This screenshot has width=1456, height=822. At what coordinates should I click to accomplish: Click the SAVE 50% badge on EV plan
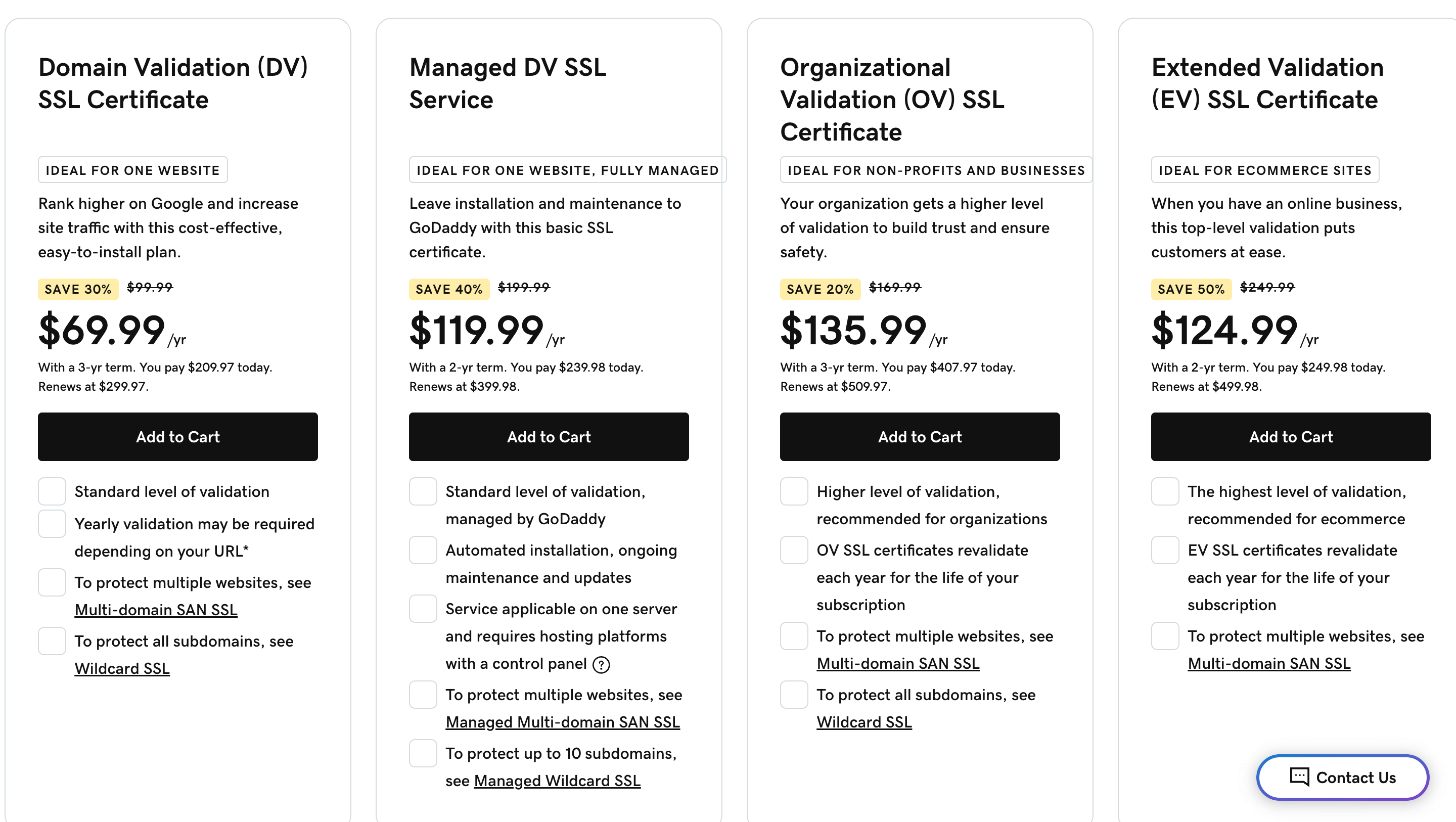coord(1191,290)
